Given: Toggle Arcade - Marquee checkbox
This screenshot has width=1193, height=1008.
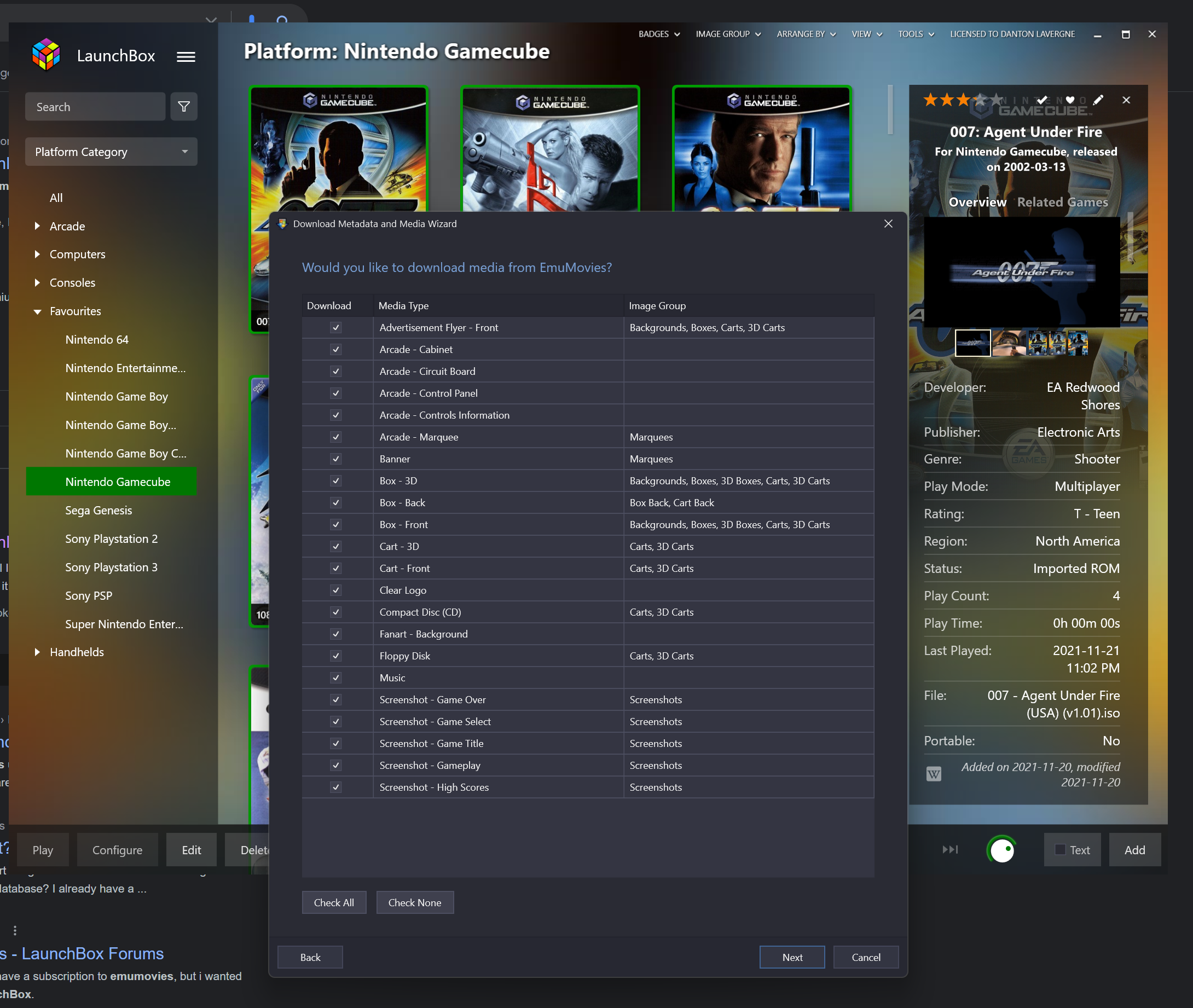Looking at the screenshot, I should click(x=336, y=437).
